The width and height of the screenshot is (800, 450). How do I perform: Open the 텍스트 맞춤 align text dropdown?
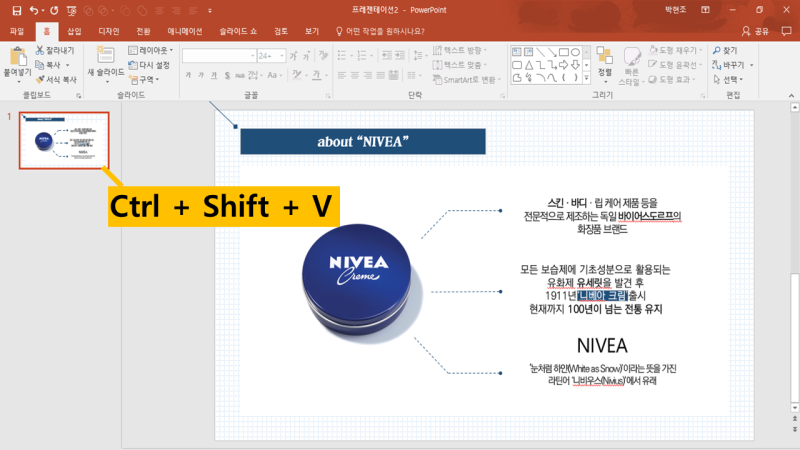coord(459,65)
